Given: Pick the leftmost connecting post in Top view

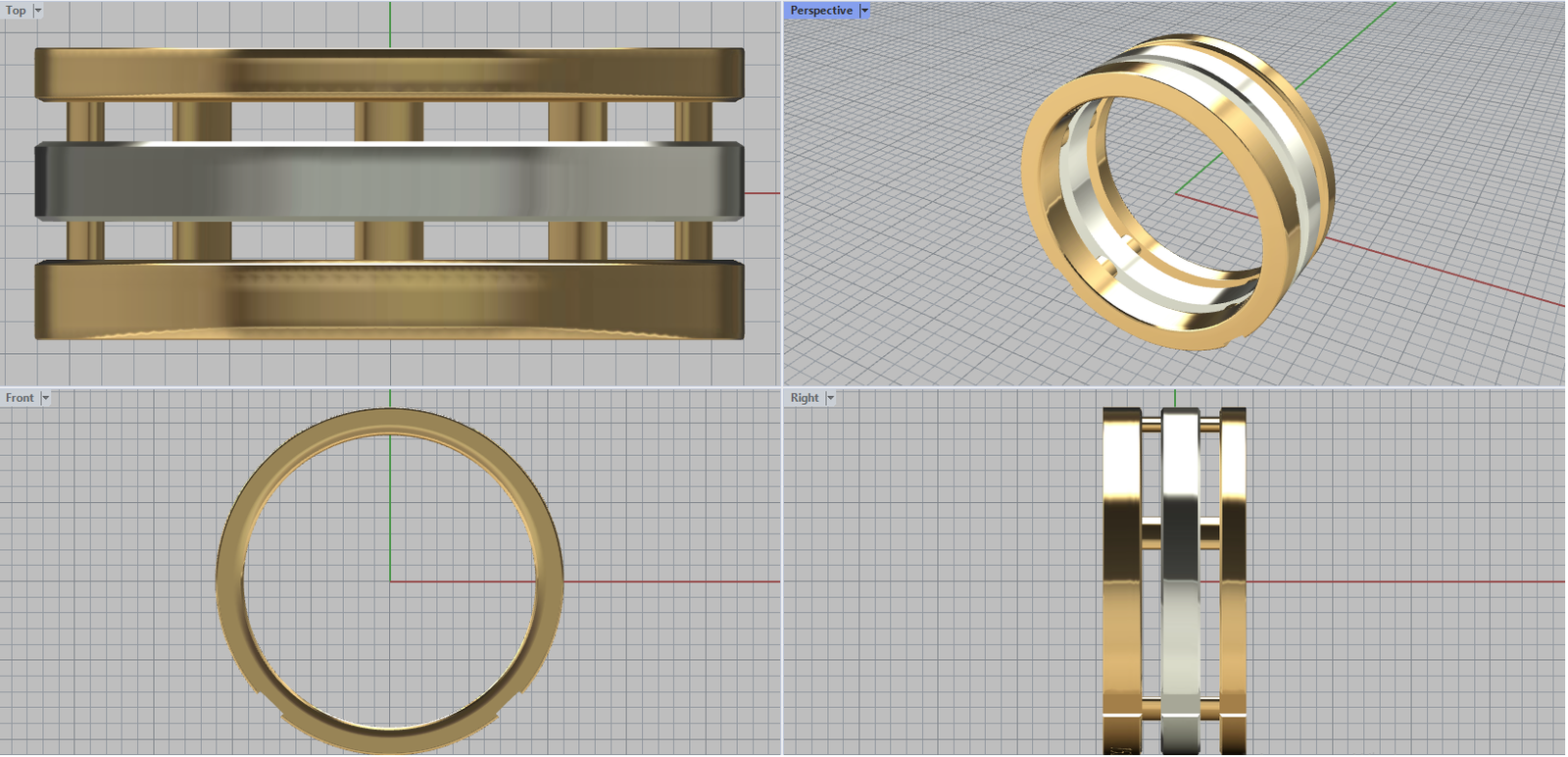Looking at the screenshot, I should [84, 123].
